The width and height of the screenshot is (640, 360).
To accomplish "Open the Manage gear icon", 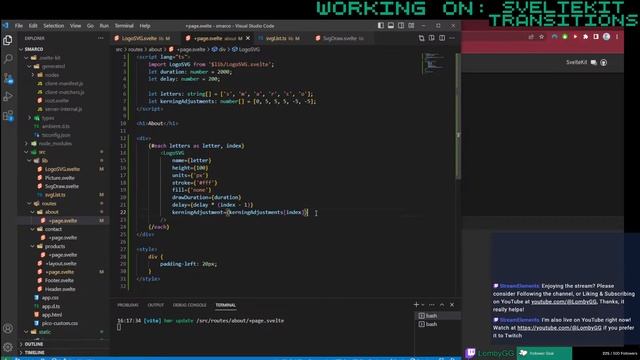I will click(8, 347).
